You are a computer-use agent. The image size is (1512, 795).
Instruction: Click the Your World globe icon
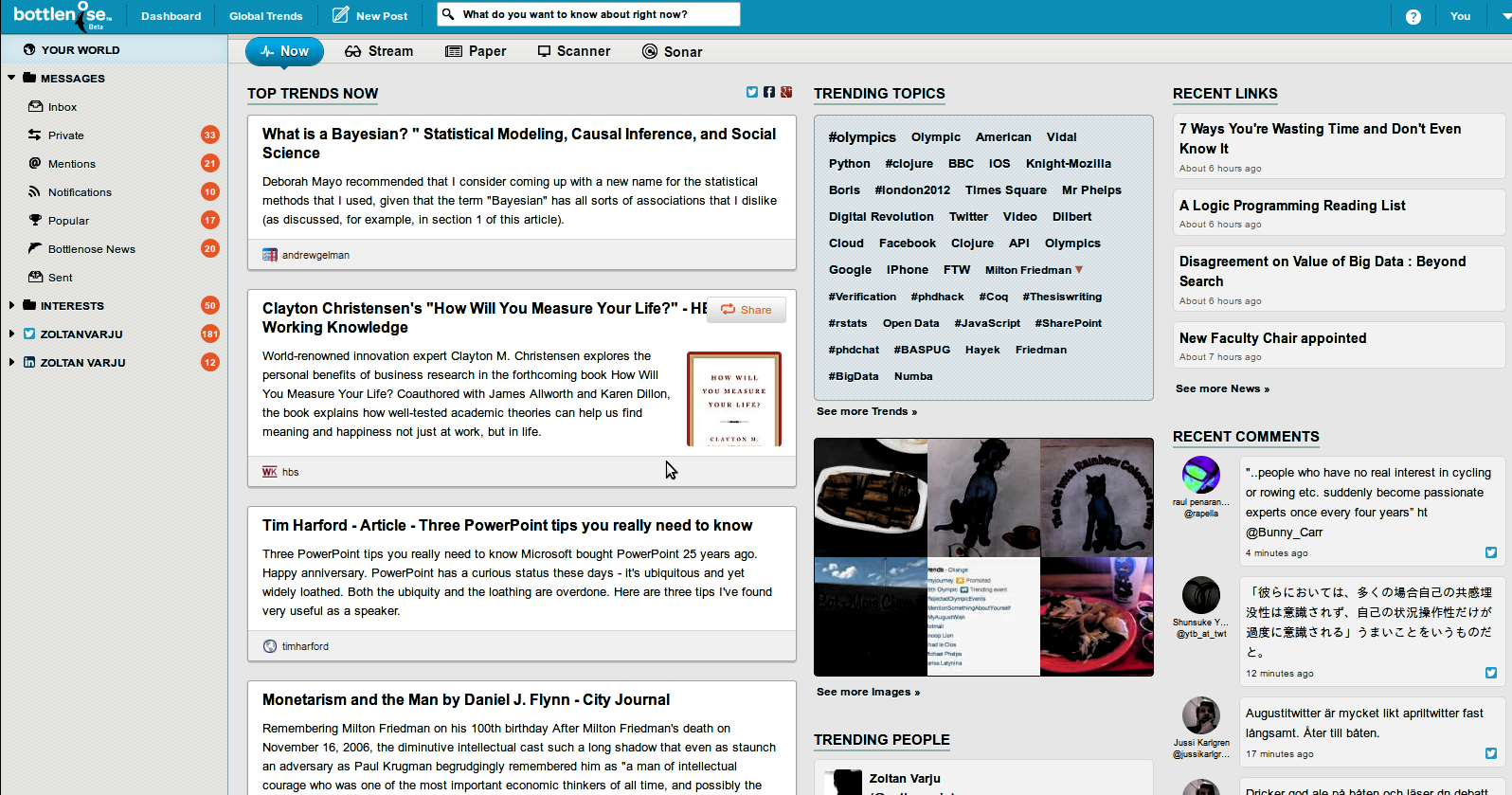(29, 49)
